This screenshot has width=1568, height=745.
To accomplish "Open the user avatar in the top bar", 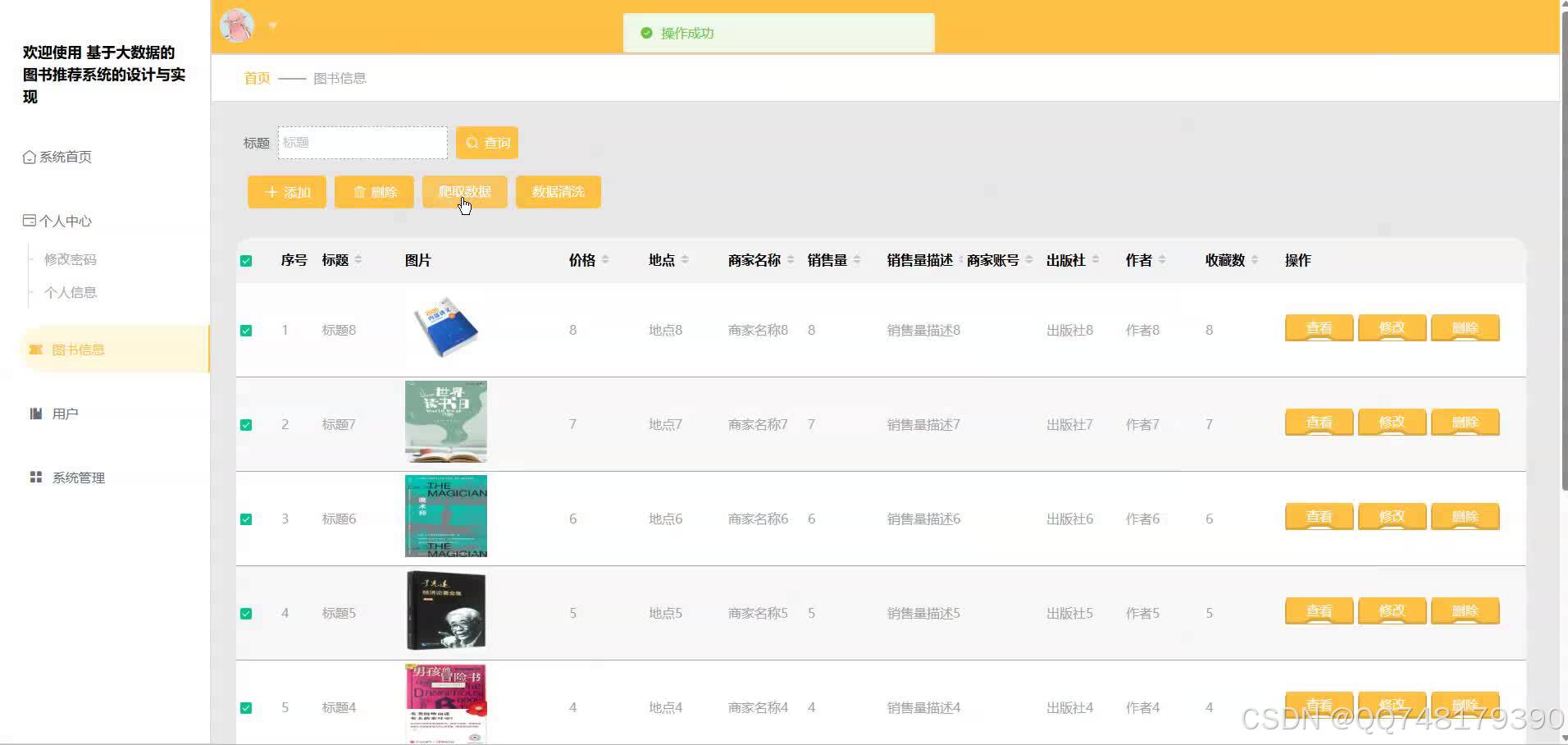I will point(236,25).
